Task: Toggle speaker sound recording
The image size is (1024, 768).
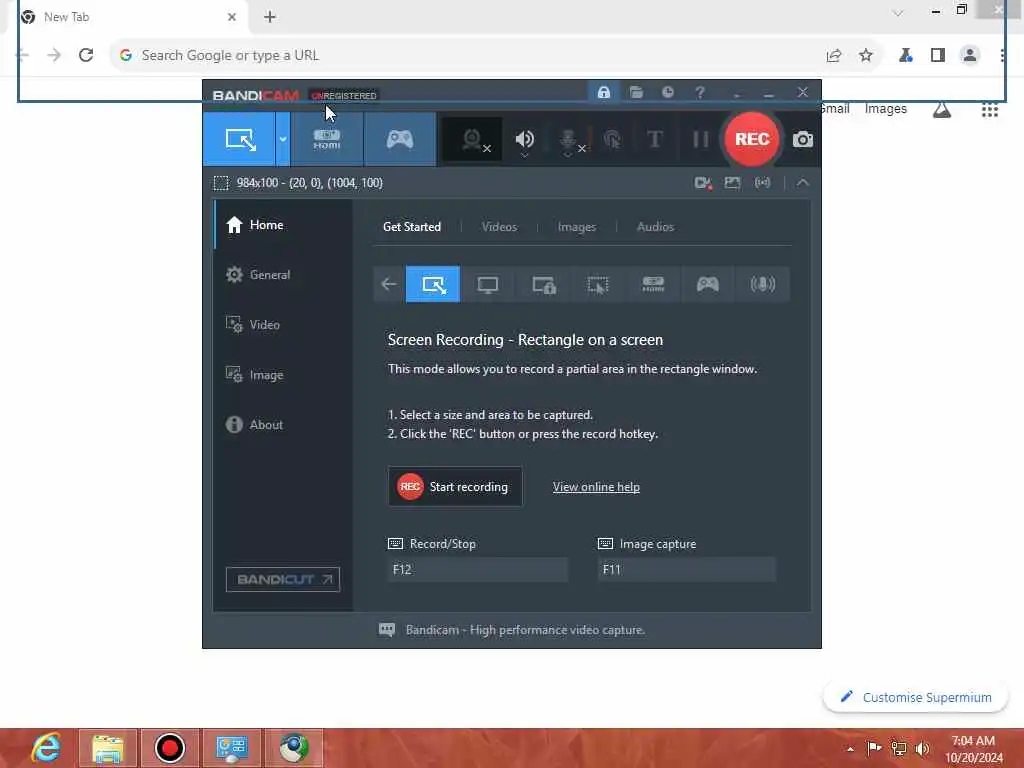Action: tap(524, 139)
